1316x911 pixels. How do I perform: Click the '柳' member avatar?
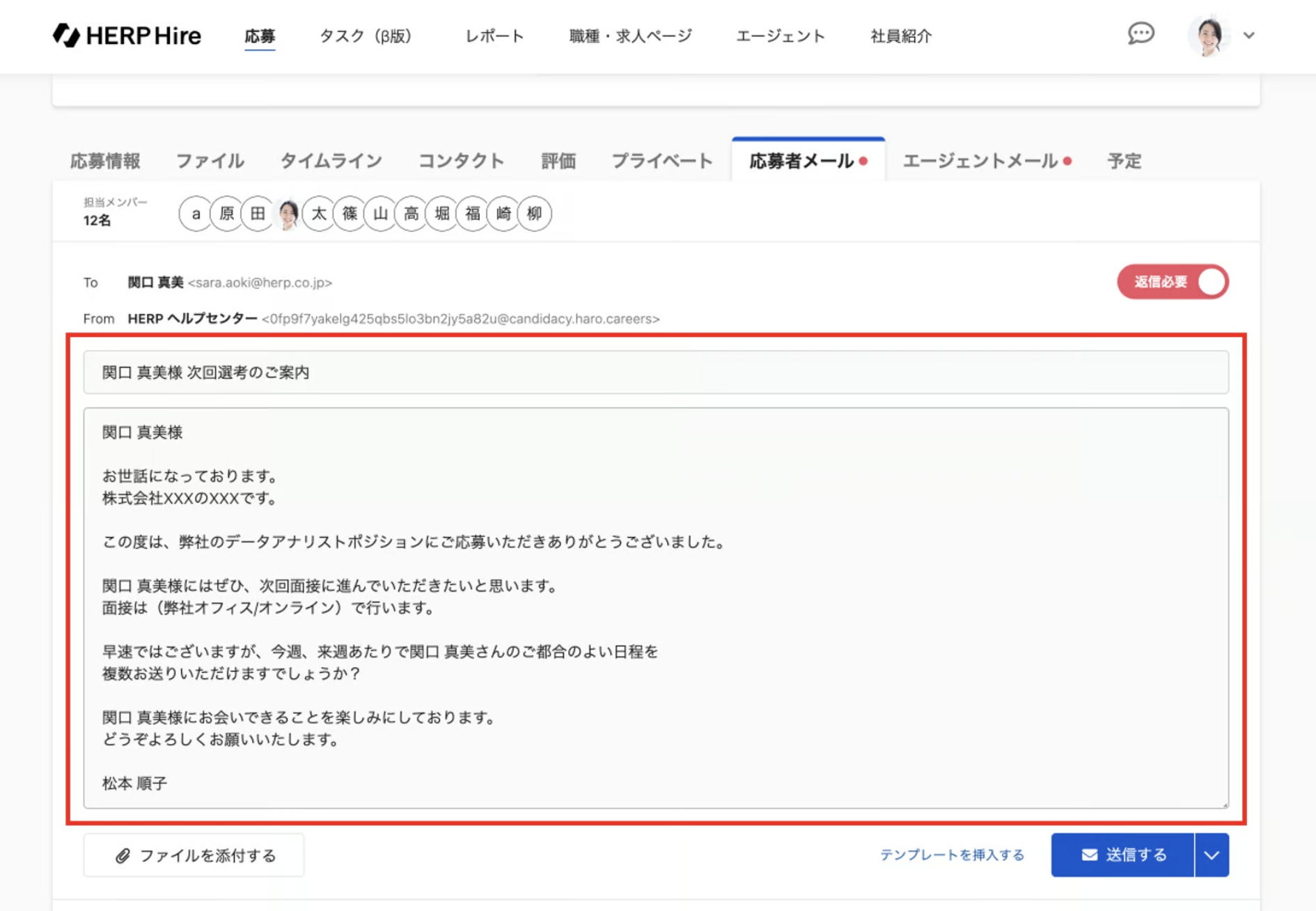pos(534,214)
